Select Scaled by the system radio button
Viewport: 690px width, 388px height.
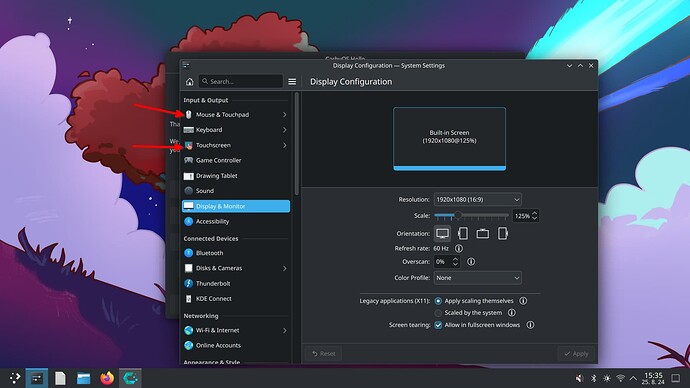pos(438,313)
